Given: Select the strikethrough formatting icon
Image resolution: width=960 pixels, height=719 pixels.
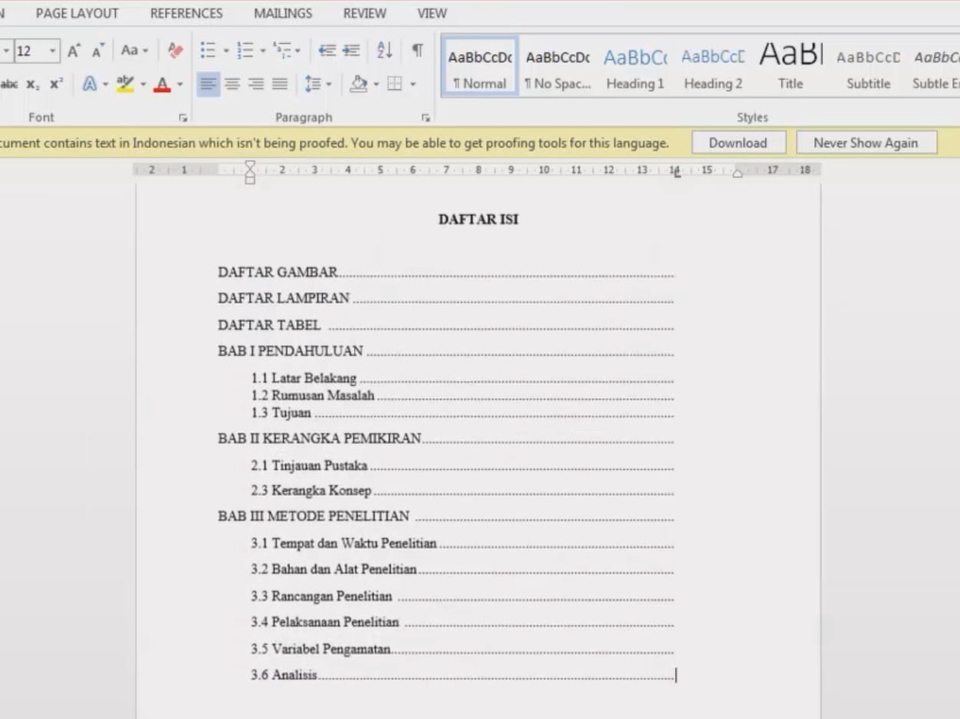Looking at the screenshot, I should coord(9,84).
